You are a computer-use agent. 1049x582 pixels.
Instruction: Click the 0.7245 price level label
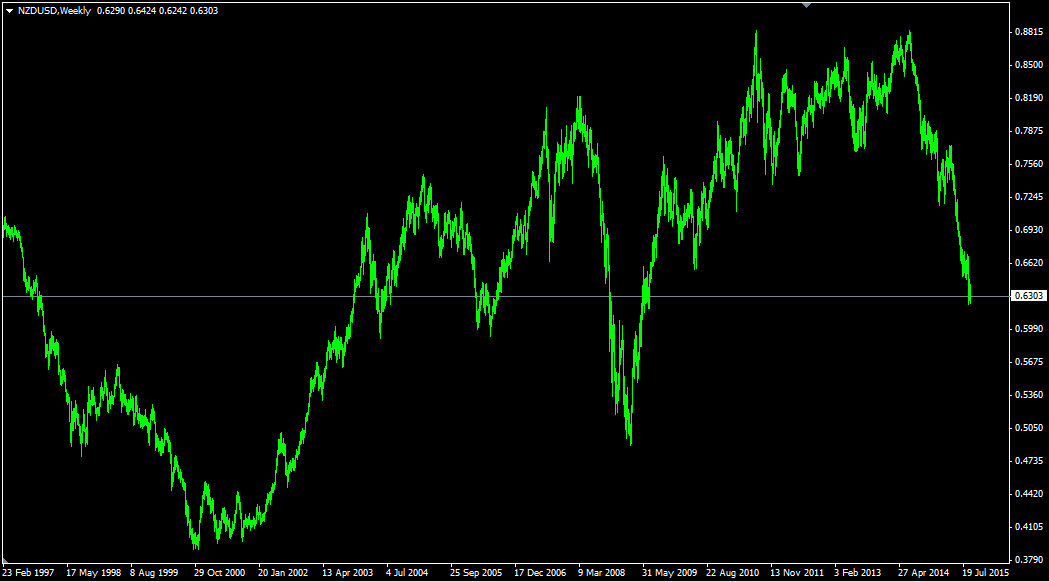pos(1029,197)
